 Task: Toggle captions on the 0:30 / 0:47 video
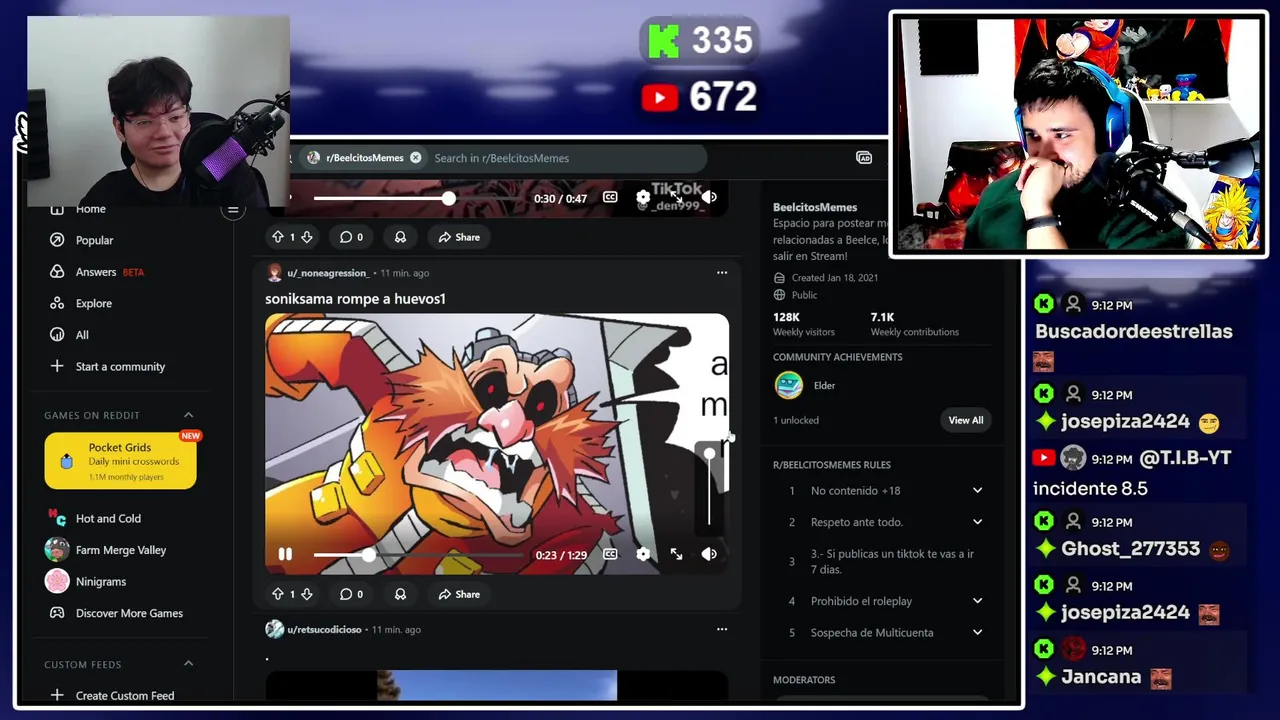[x=610, y=198]
